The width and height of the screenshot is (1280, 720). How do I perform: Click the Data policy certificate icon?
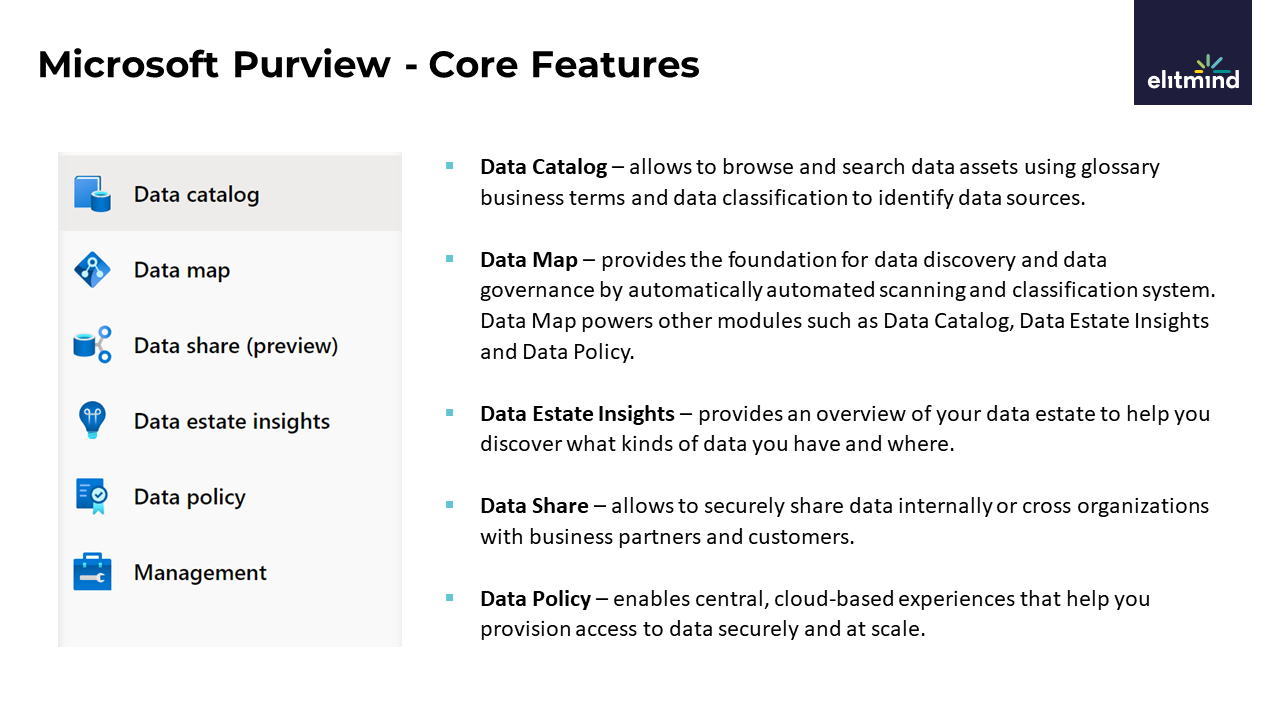pos(92,497)
